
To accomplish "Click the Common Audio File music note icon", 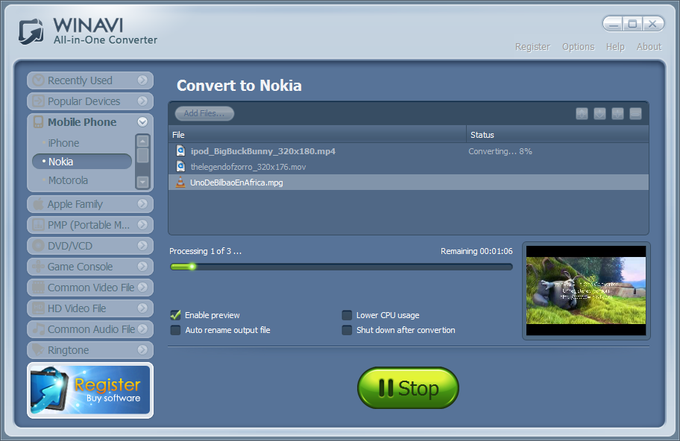I will click(39, 329).
